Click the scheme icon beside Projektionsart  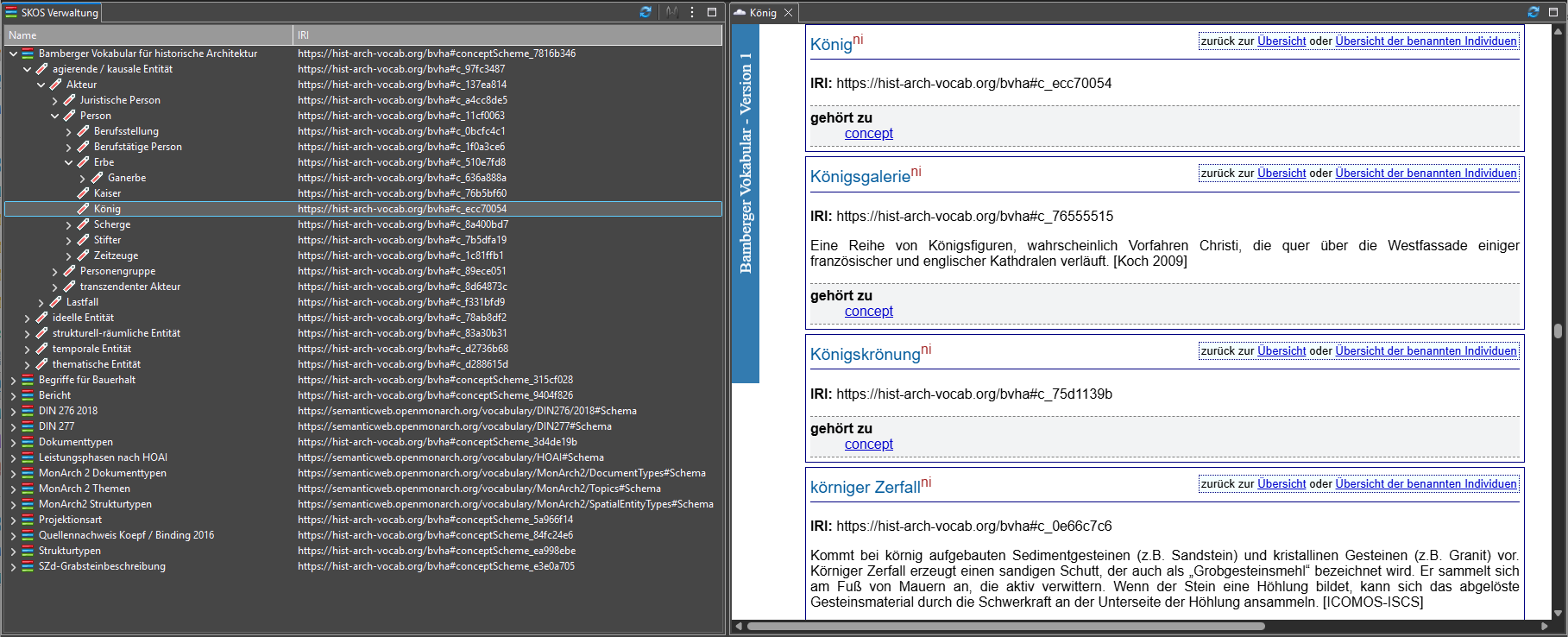click(x=28, y=520)
